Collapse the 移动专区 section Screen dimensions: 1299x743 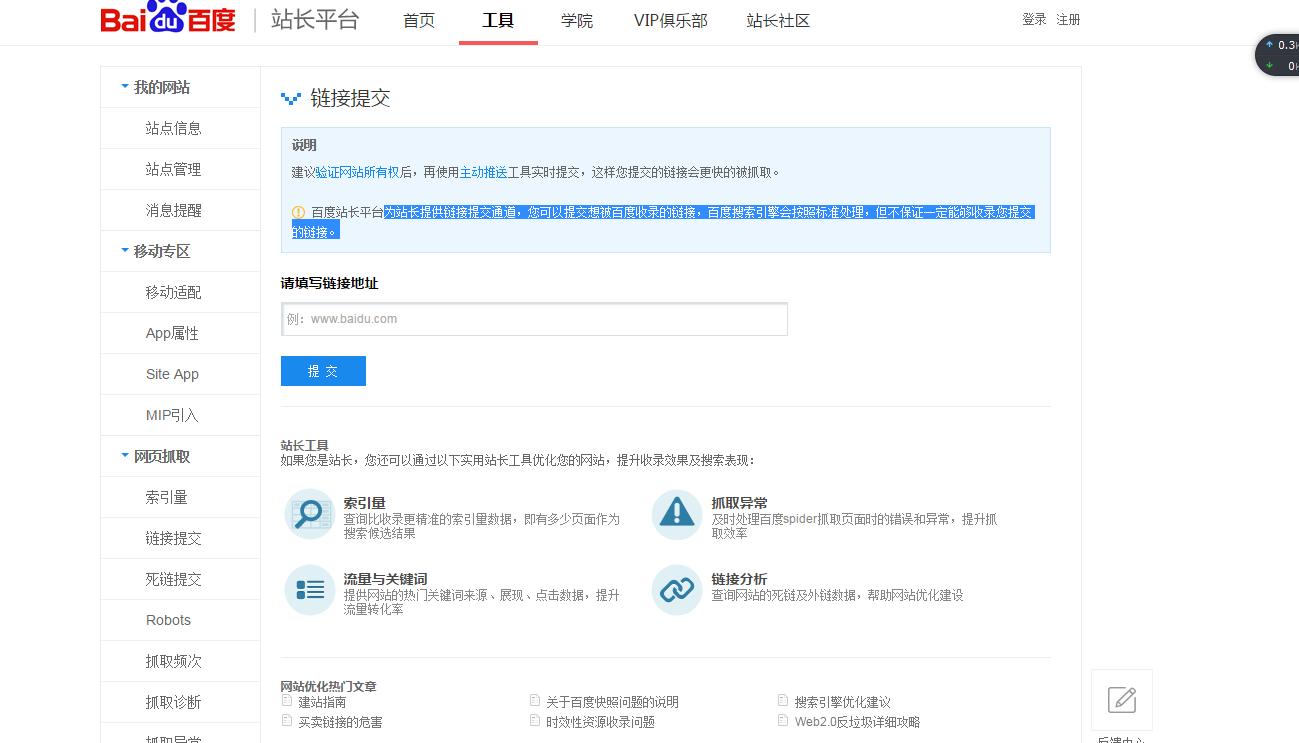tap(125, 251)
